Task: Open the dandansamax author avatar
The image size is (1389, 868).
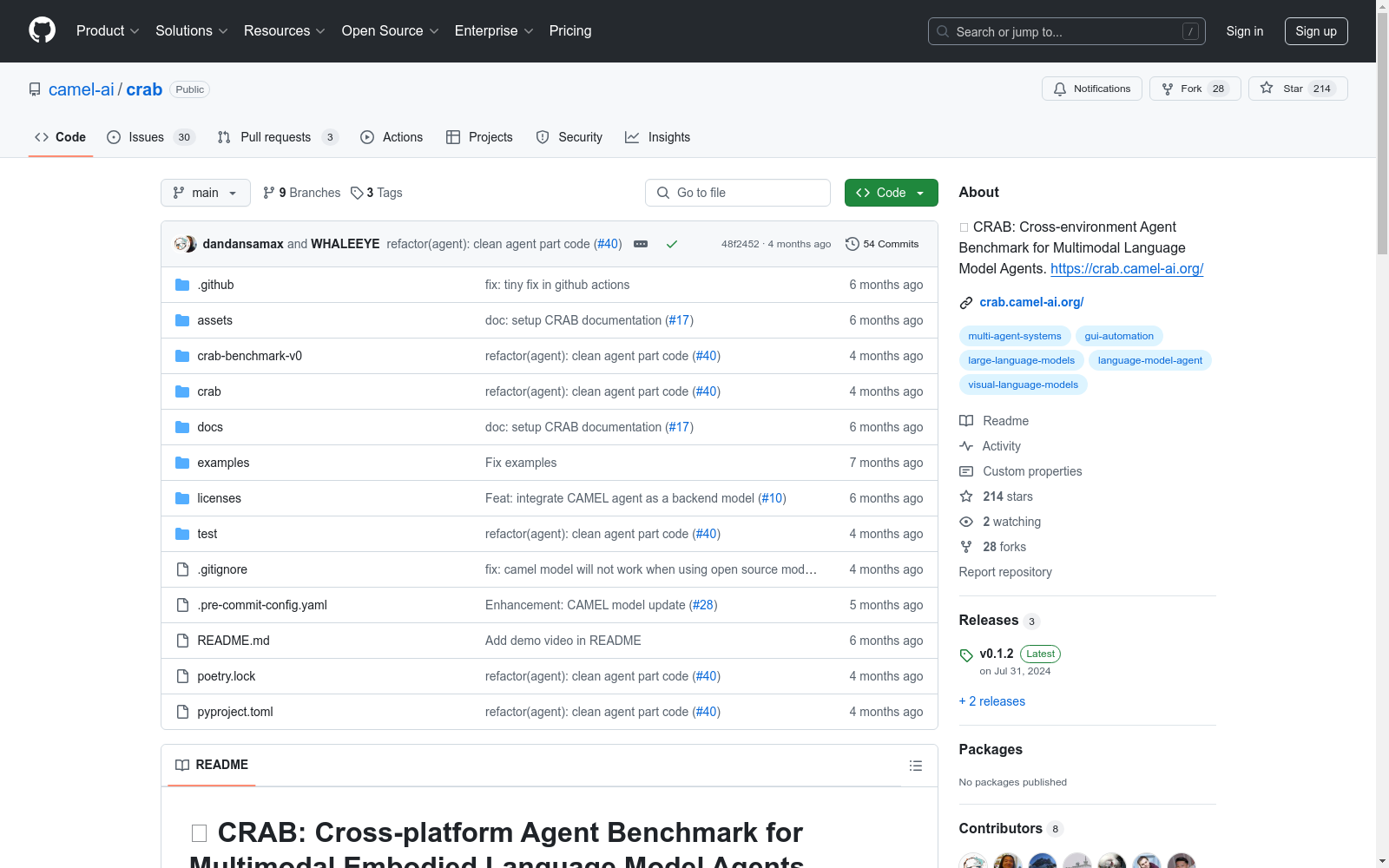Action: pyautogui.click(x=181, y=244)
